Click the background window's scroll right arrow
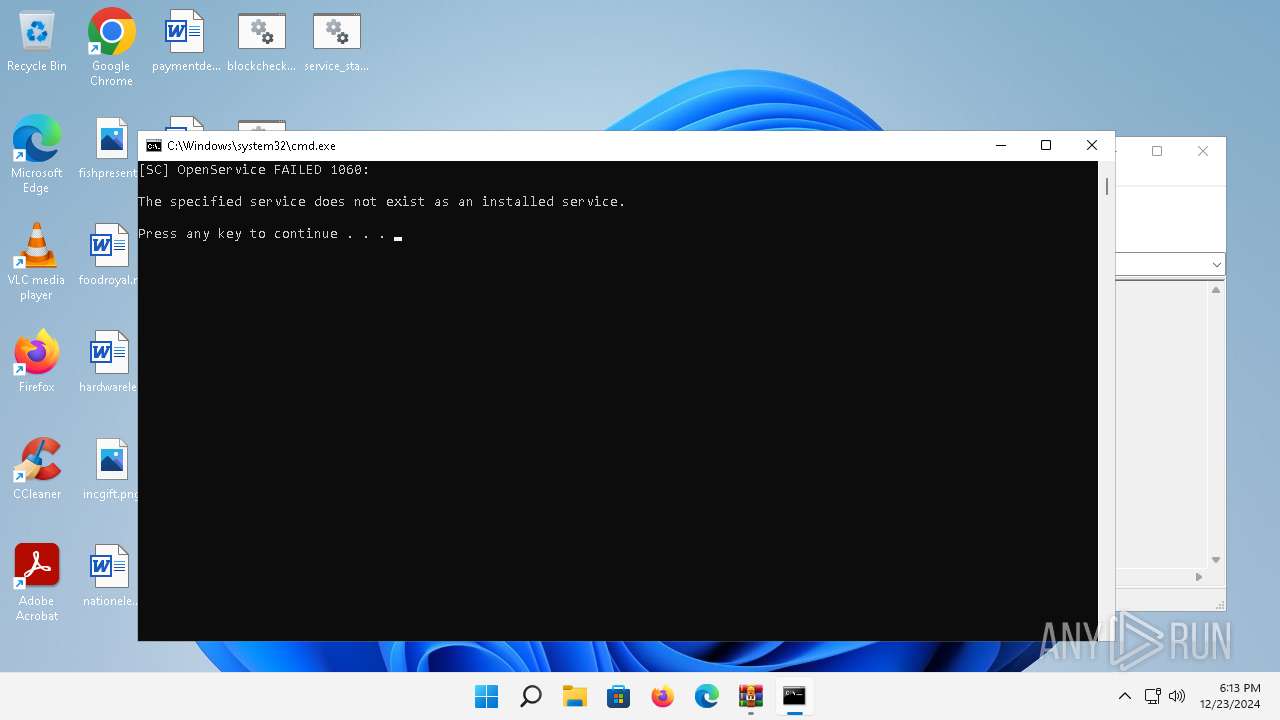The height and width of the screenshot is (720, 1280). tap(1199, 577)
